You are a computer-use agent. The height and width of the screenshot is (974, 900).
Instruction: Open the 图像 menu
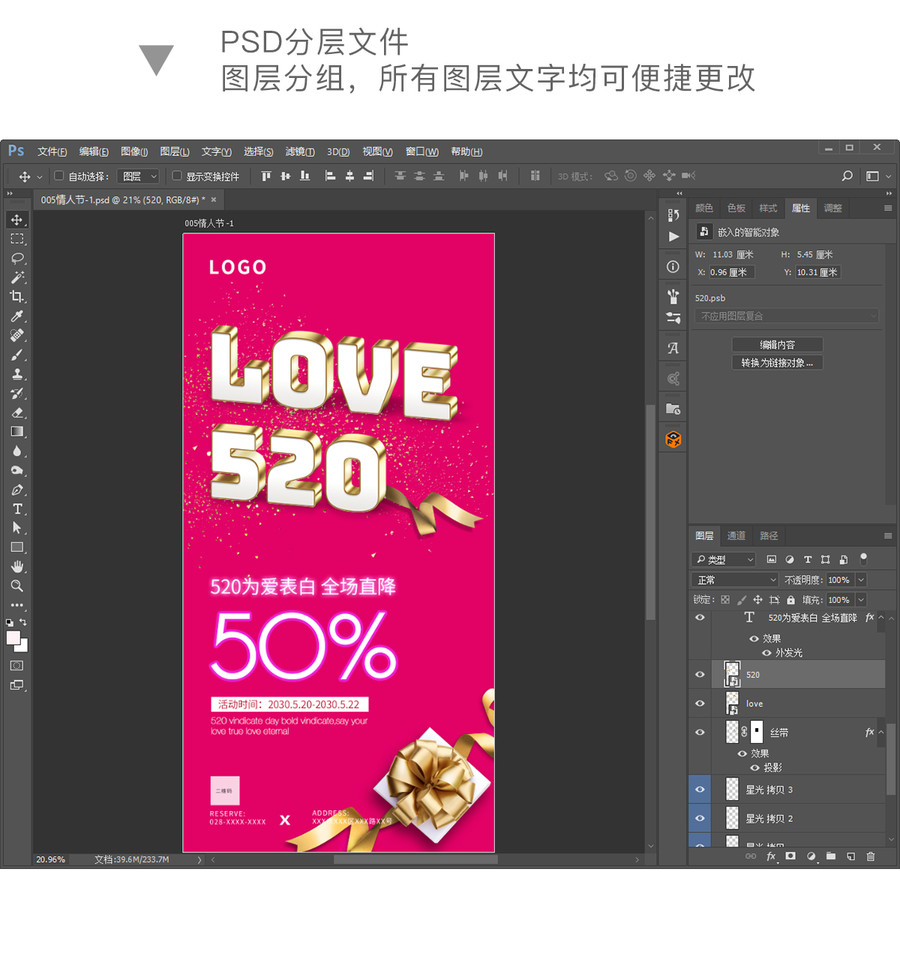(x=134, y=152)
